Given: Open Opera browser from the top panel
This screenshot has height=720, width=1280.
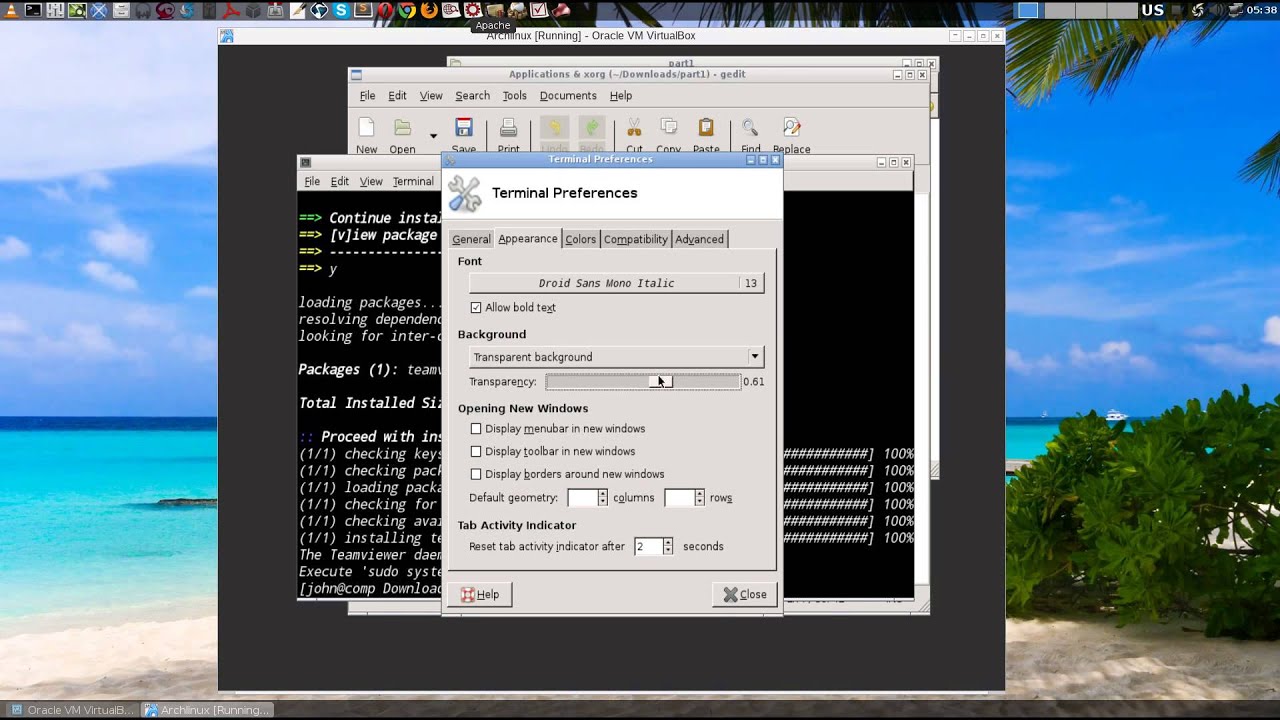Looking at the screenshot, I should coord(385,10).
